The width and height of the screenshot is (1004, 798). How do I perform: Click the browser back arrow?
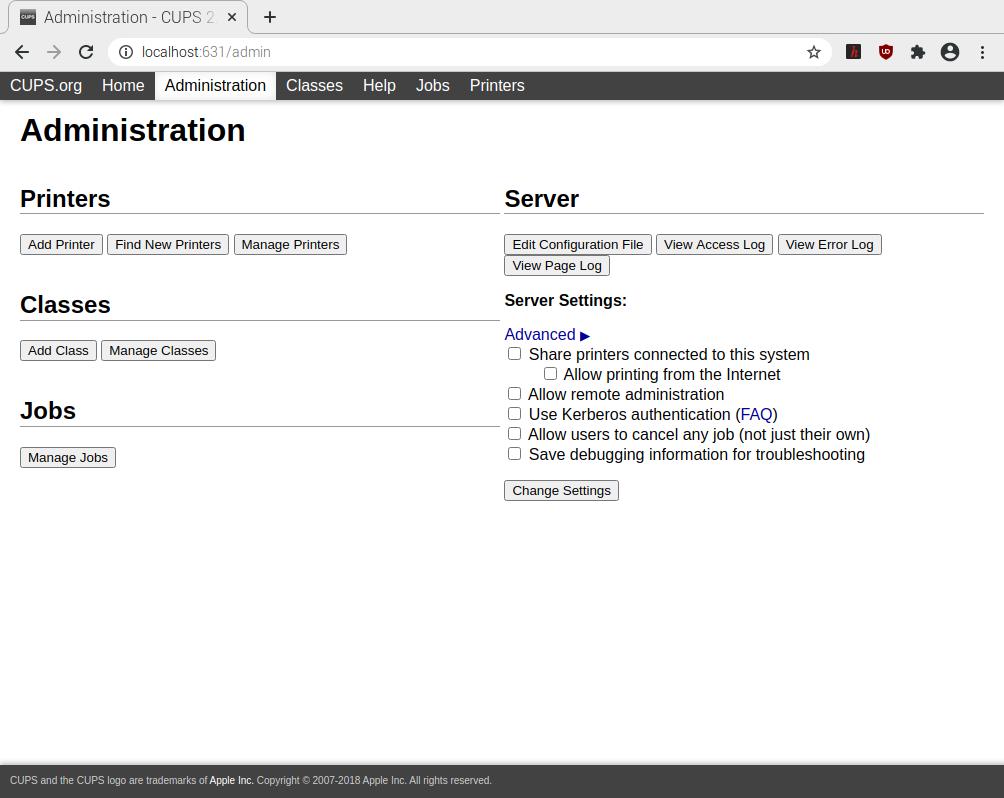(22, 52)
